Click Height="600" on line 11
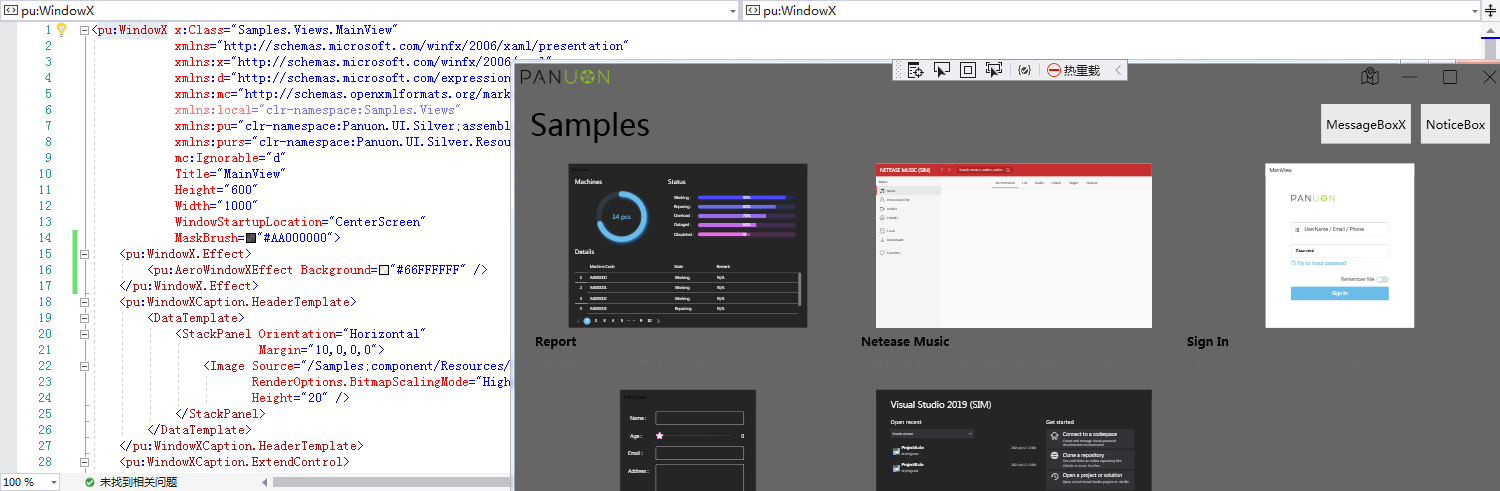 click(x=216, y=190)
